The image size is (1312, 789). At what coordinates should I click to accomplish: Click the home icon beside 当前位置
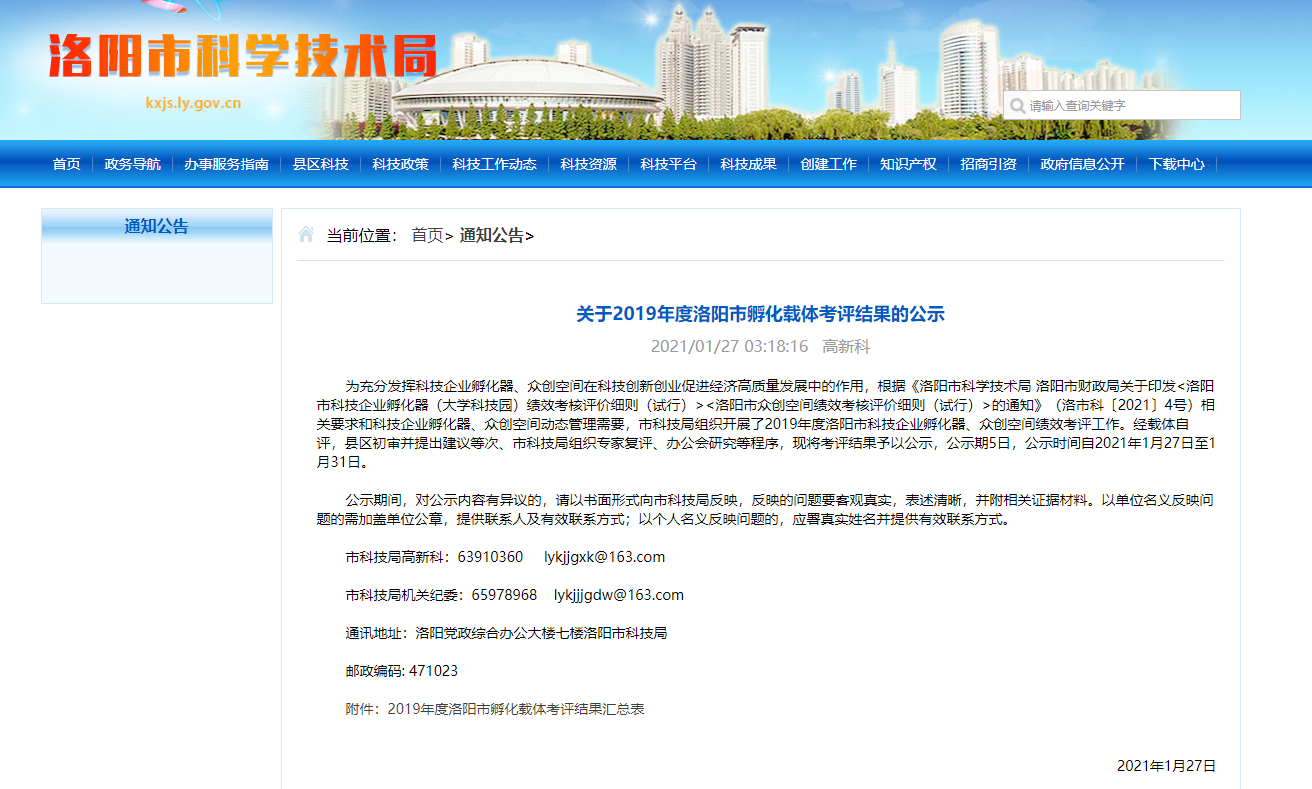[306, 235]
